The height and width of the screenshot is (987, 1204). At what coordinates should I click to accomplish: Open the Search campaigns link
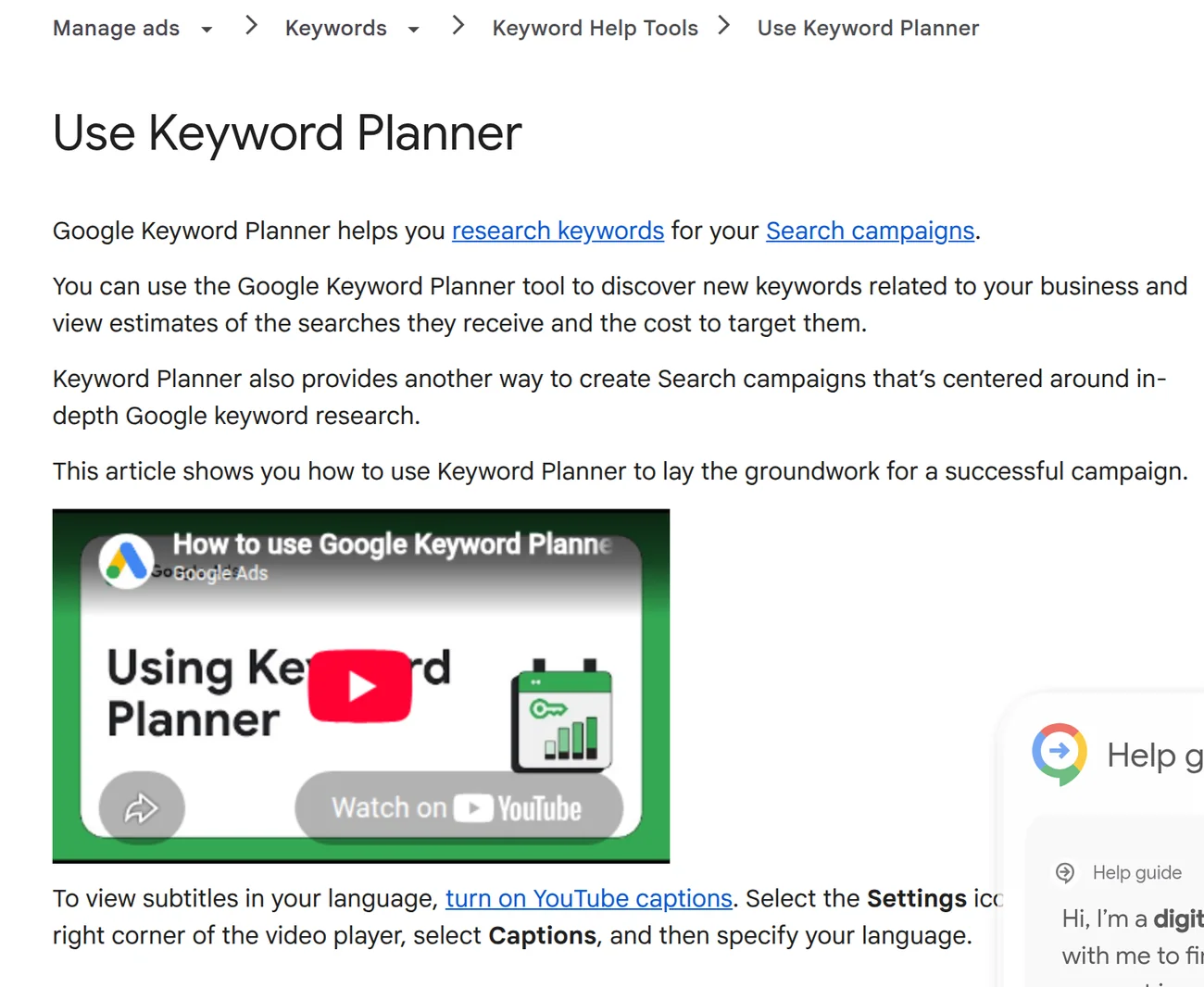tap(870, 231)
